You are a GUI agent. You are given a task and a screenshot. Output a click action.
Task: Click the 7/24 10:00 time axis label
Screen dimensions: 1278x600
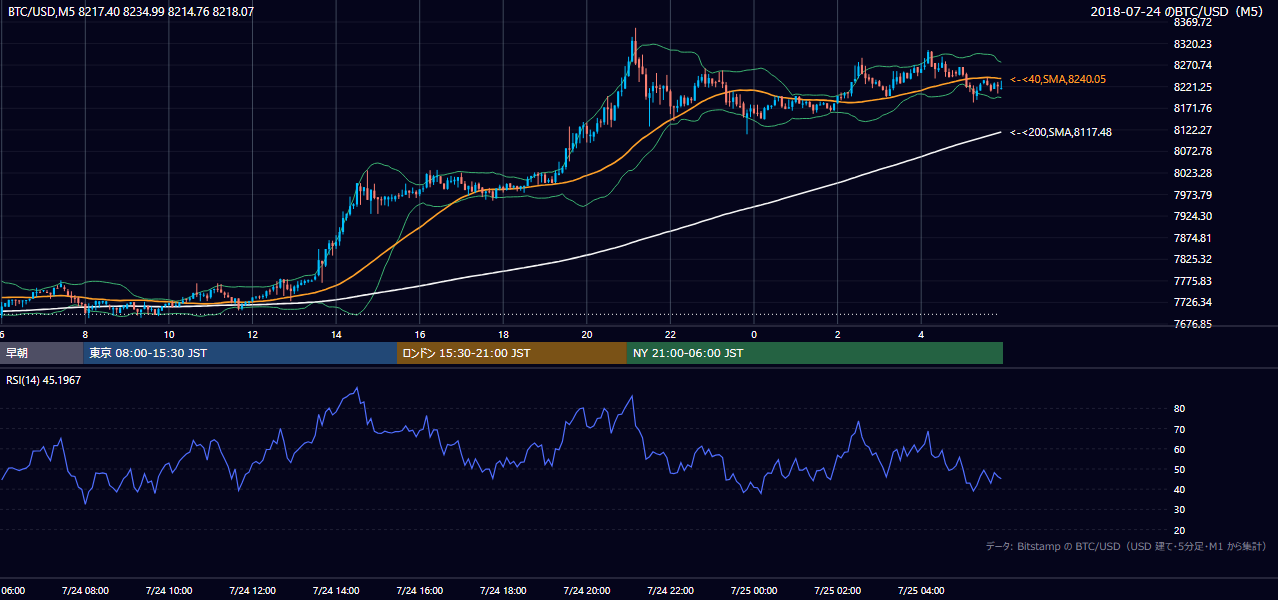click(x=169, y=590)
